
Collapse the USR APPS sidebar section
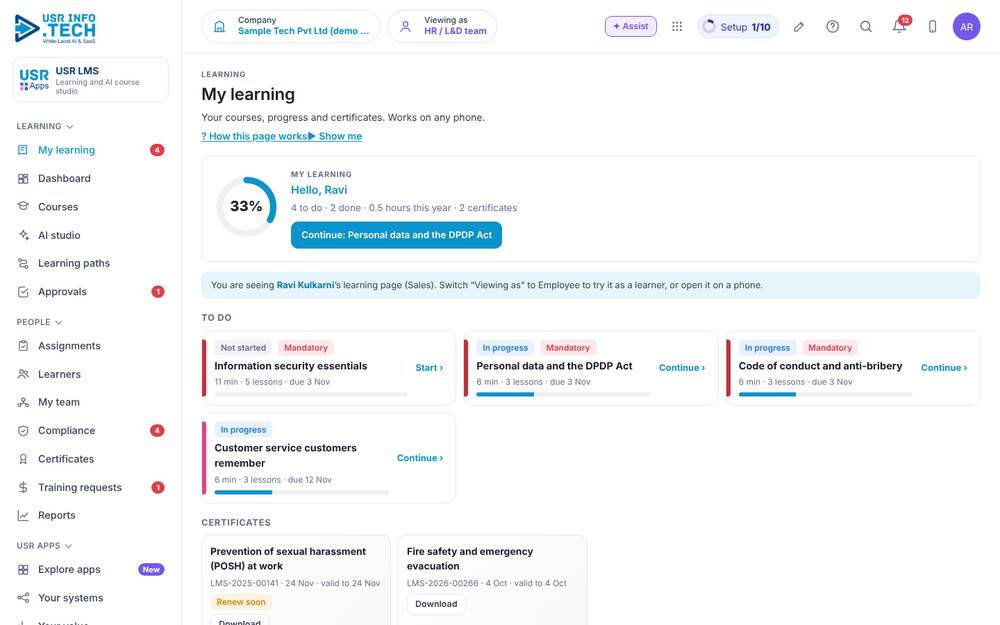[x=44, y=546]
